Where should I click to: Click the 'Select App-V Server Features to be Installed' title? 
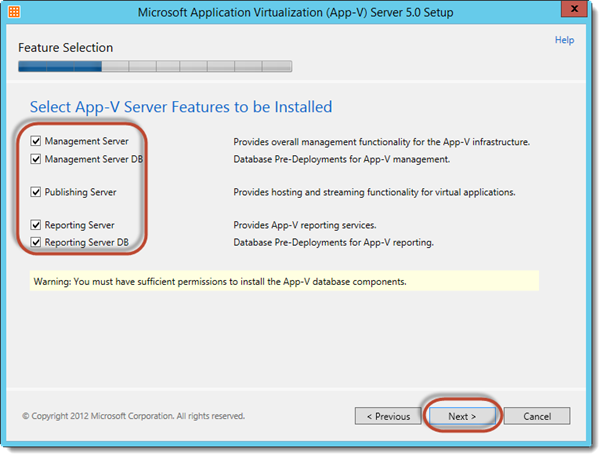(x=181, y=107)
